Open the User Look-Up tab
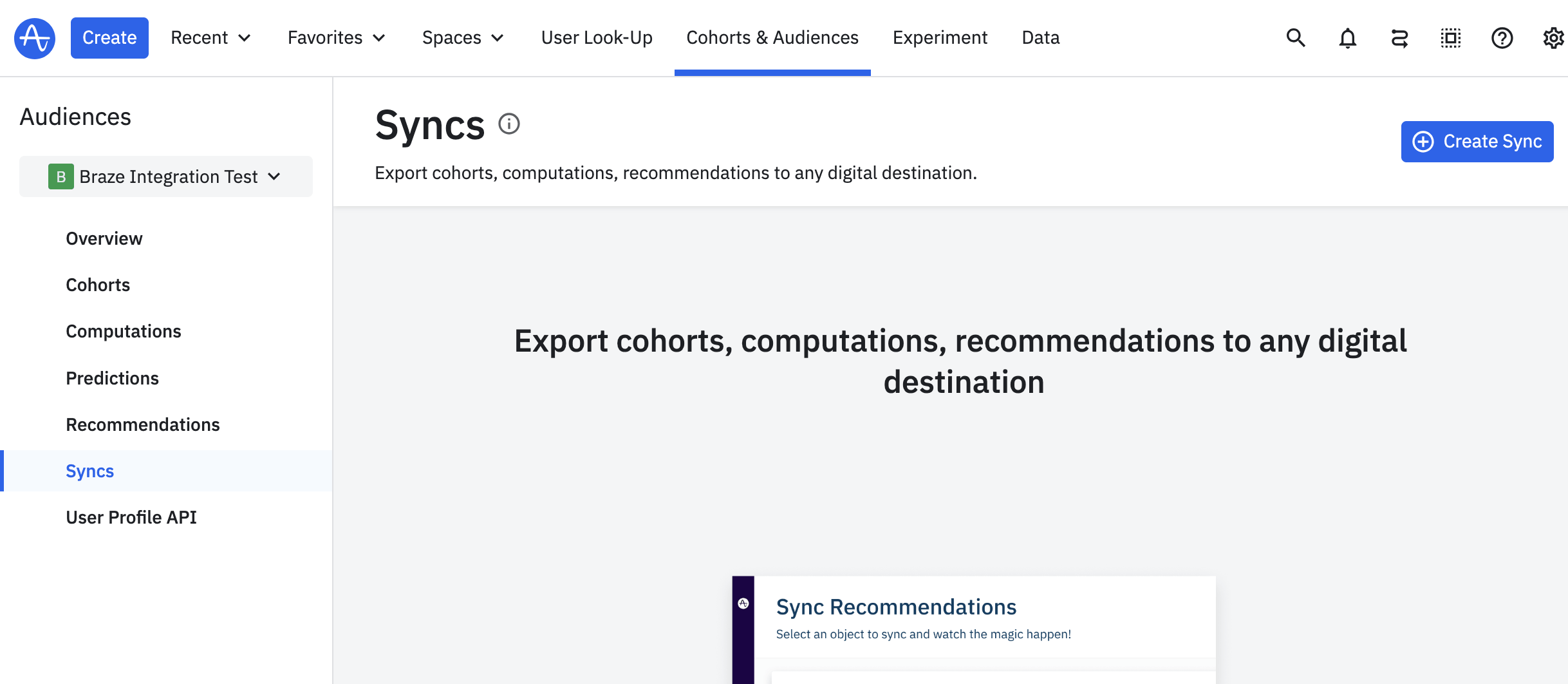This screenshot has height=684, width=1568. pos(597,38)
